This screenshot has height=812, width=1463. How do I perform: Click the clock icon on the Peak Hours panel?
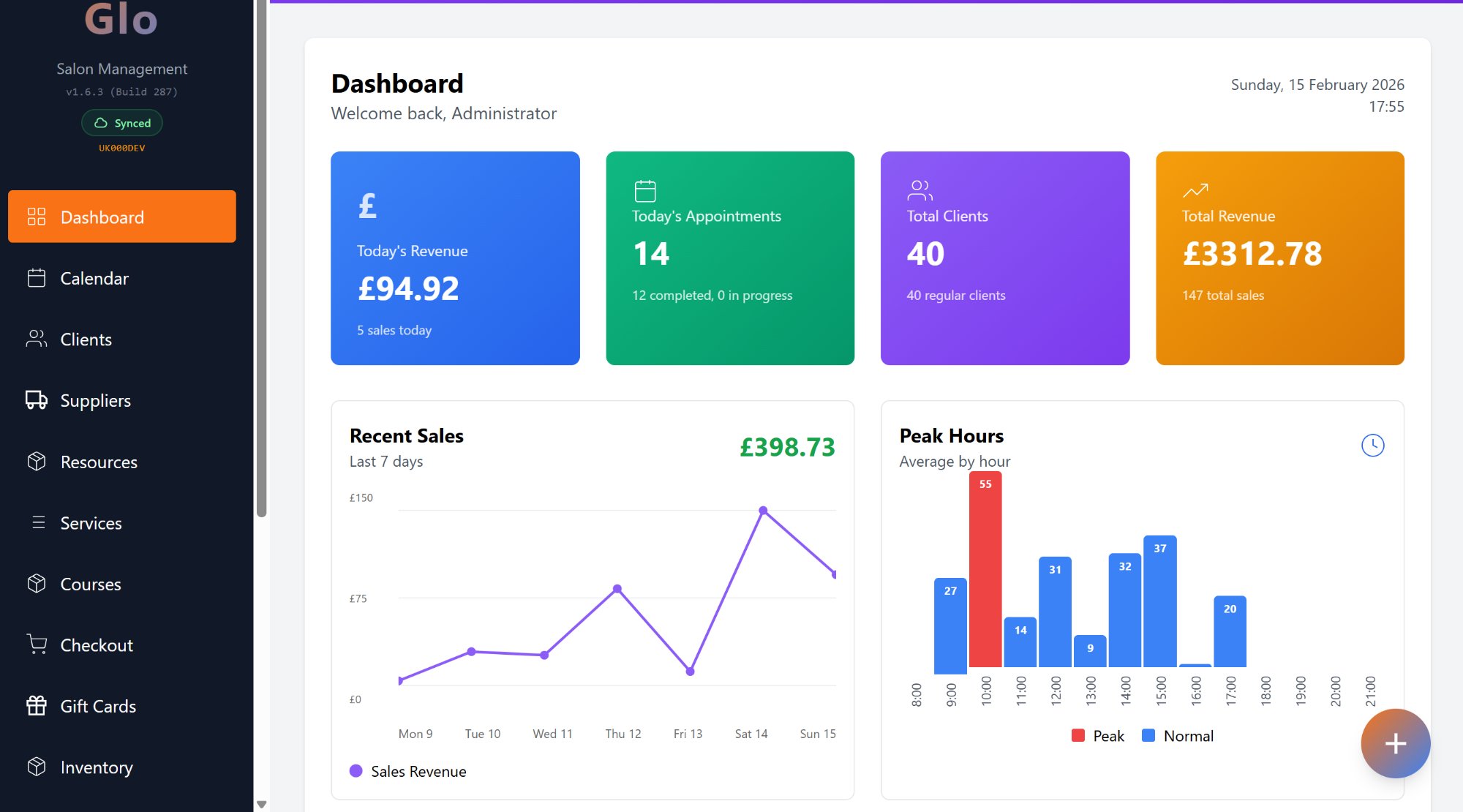1374,444
